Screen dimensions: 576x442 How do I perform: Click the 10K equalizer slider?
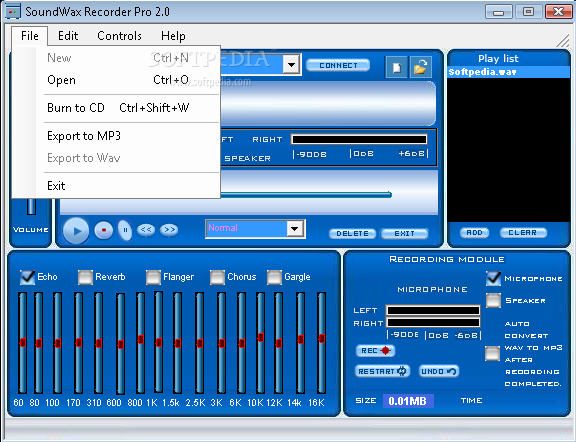(261, 343)
